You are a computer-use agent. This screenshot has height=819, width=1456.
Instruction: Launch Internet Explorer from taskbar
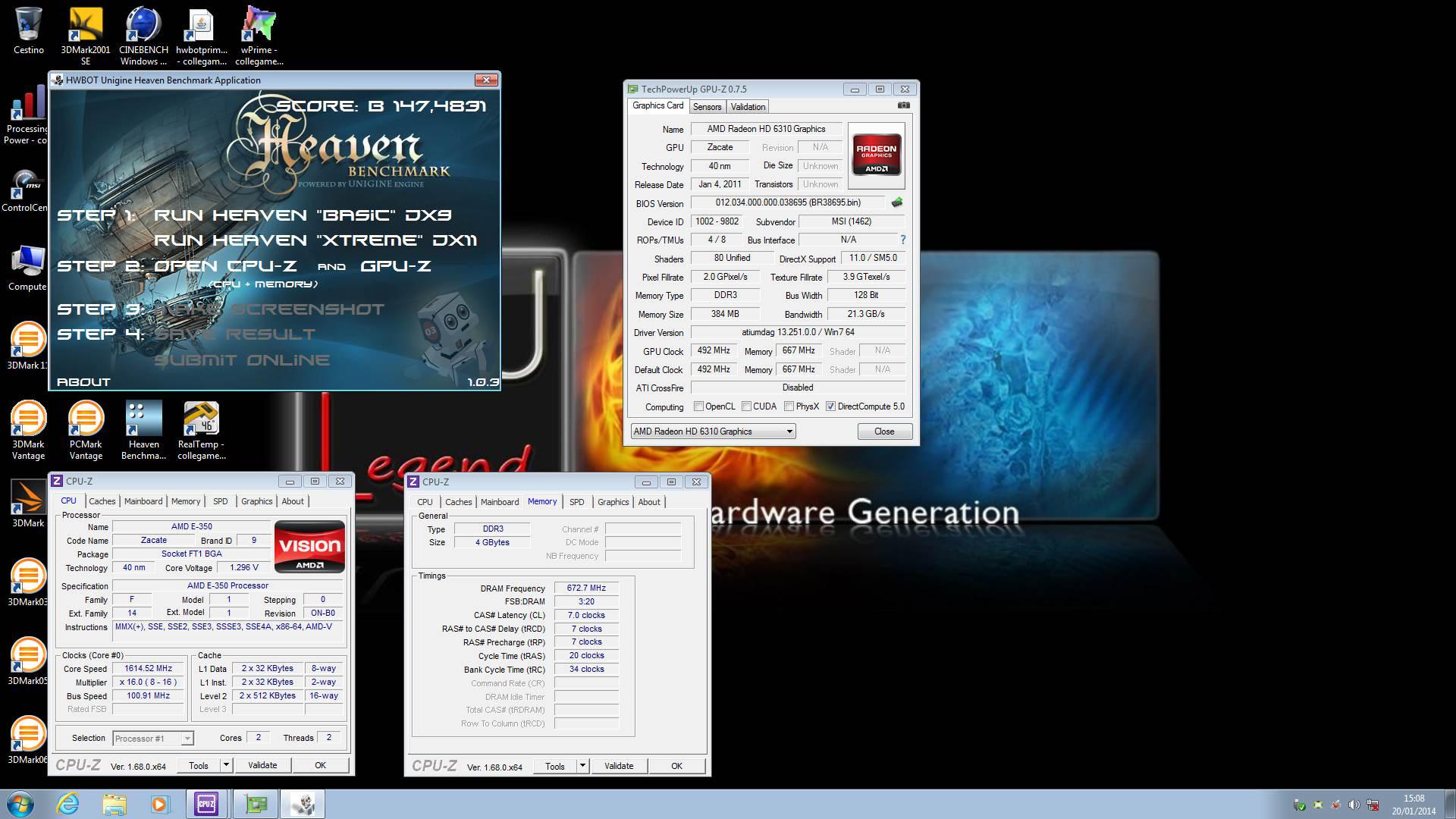tap(67, 804)
